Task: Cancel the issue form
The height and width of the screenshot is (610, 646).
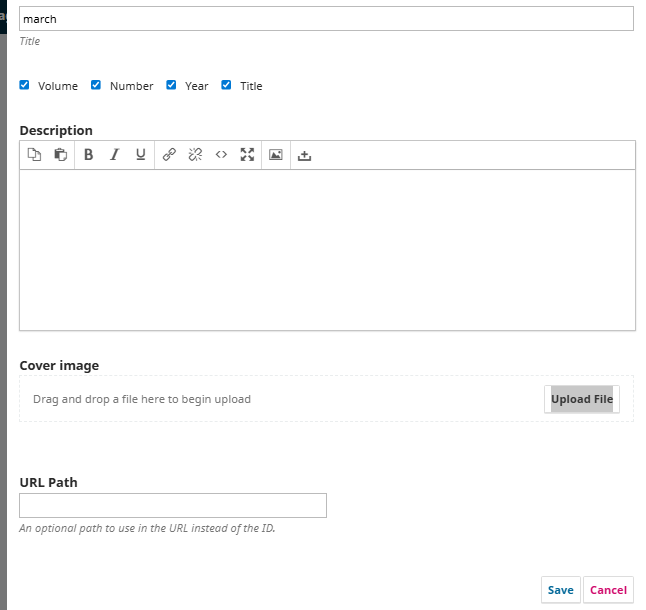Action: coord(608,590)
